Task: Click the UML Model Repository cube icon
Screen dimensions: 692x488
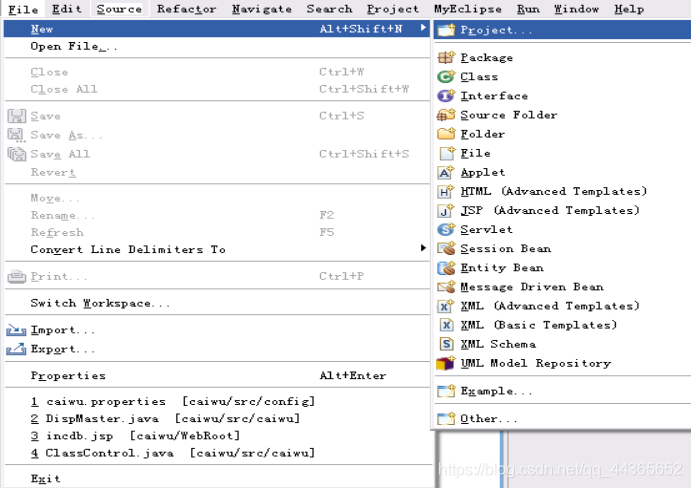Action: 445,363
